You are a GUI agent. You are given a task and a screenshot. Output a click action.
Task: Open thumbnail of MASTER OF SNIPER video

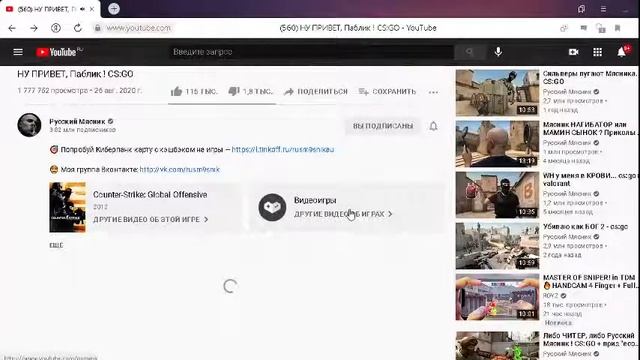[x=497, y=297]
